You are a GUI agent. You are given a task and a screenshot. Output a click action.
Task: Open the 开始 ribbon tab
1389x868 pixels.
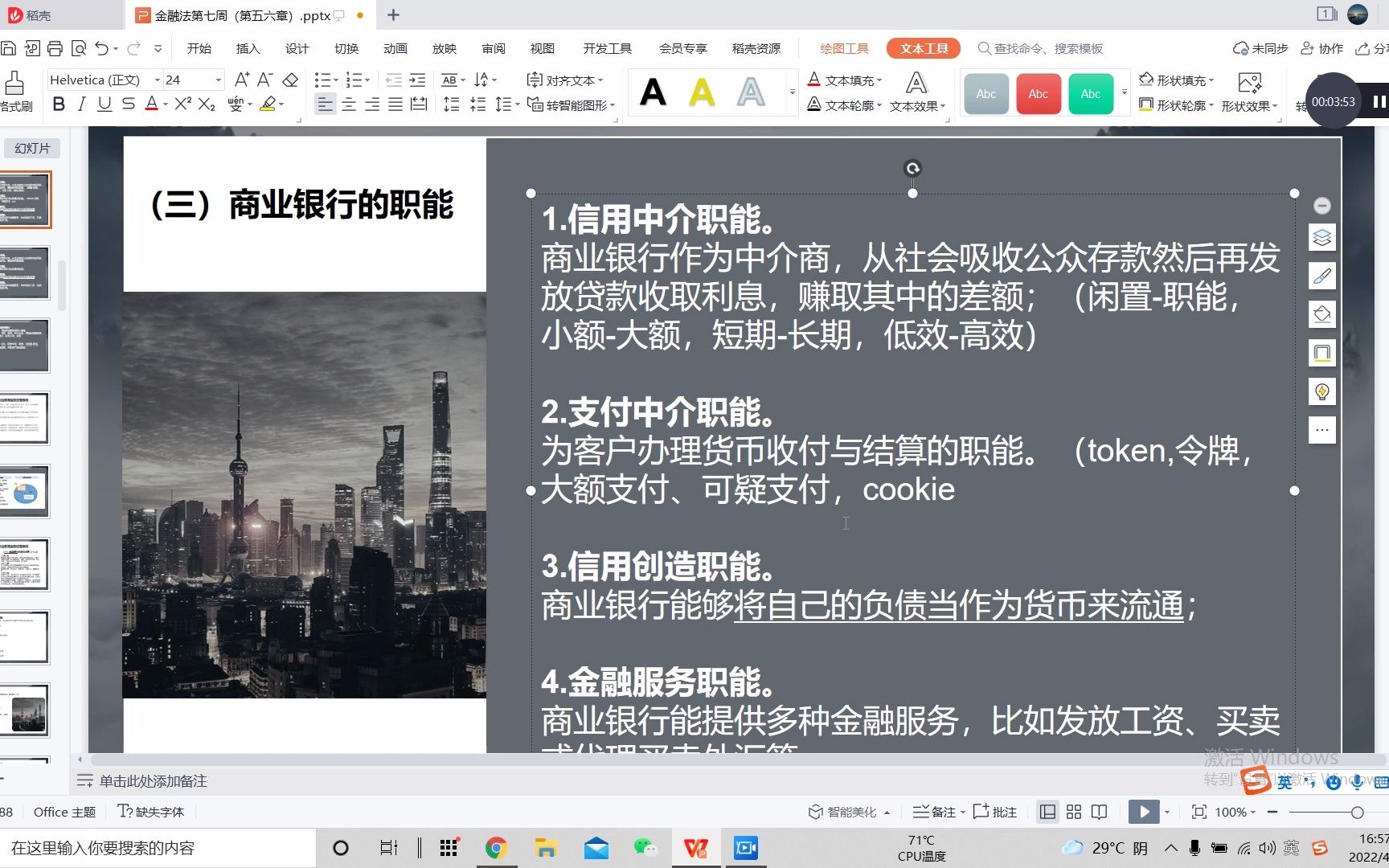199,48
